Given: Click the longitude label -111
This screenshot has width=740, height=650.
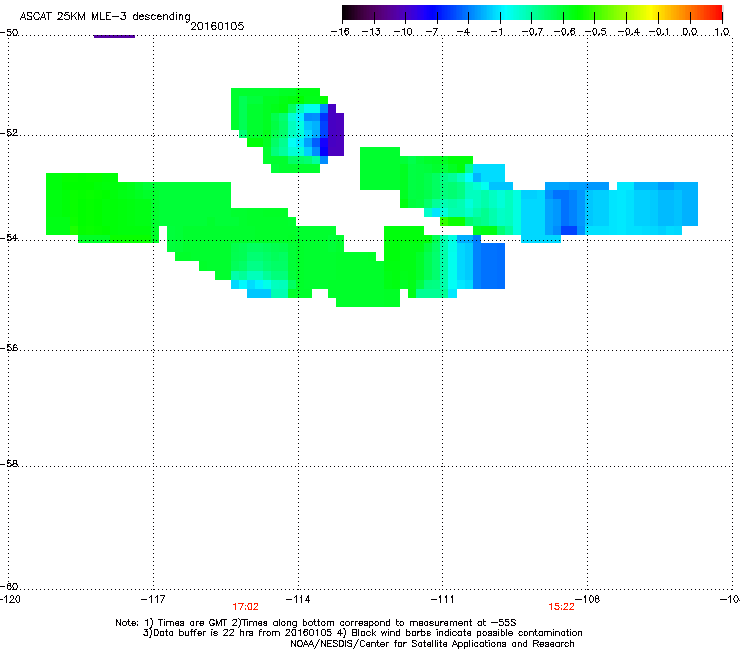Looking at the screenshot, I should 442,599.
